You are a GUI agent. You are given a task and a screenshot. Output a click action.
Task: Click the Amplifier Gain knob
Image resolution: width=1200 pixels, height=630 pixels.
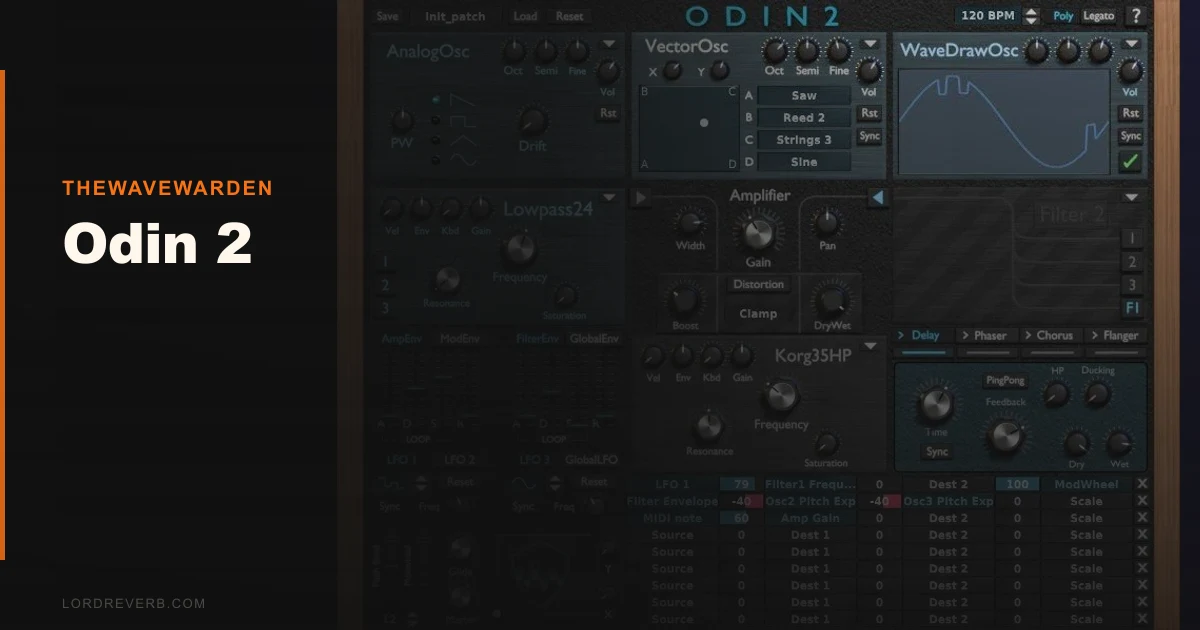pyautogui.click(x=758, y=234)
